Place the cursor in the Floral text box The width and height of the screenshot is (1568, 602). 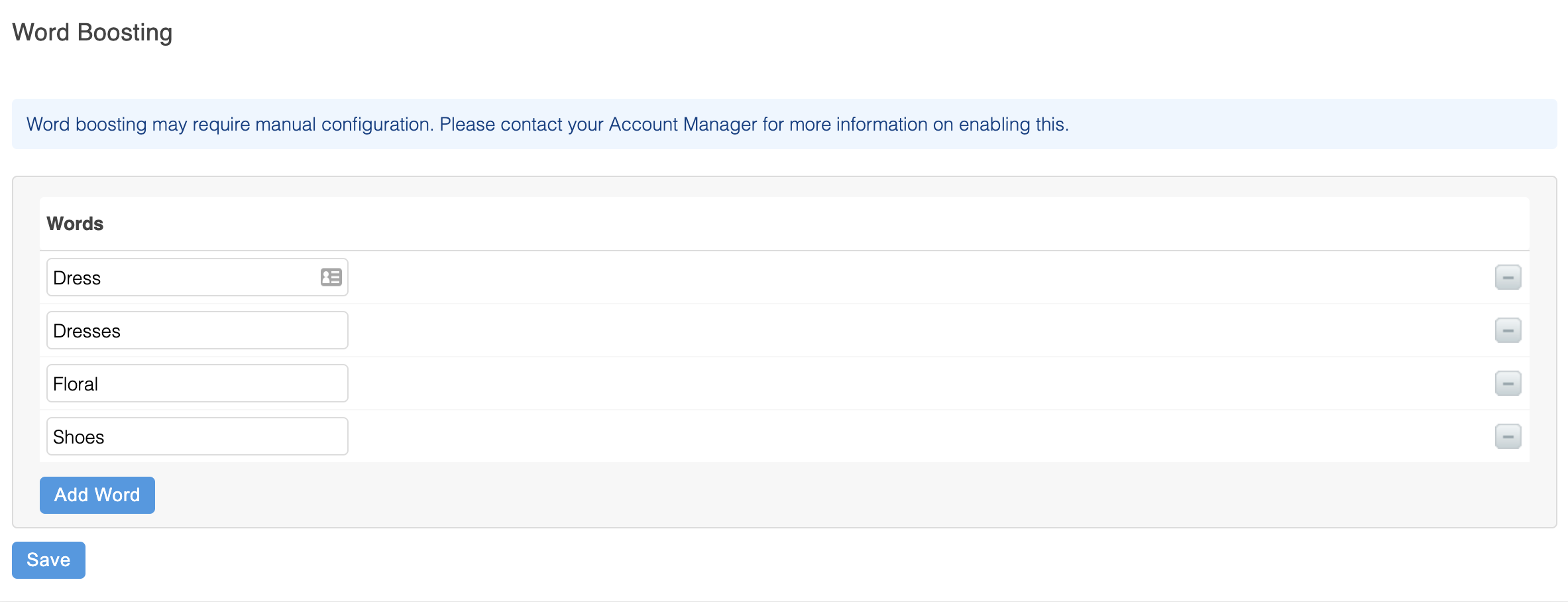[197, 383]
